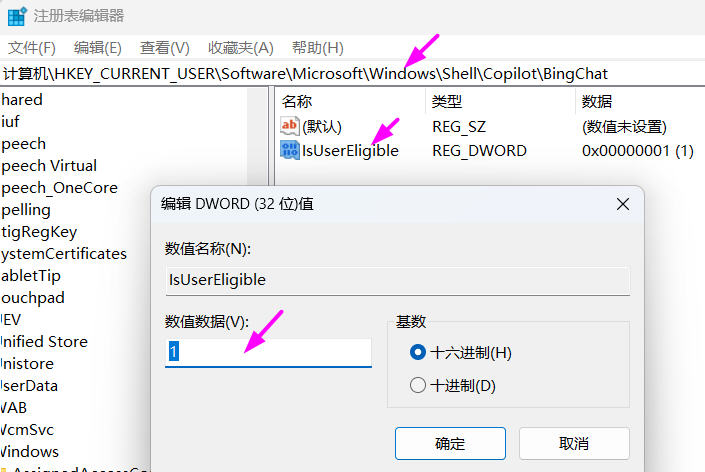Viewport: 705px width, 472px height.
Task: Select the 十六进制(H) hexadecimal radio button
Action: (x=418, y=352)
